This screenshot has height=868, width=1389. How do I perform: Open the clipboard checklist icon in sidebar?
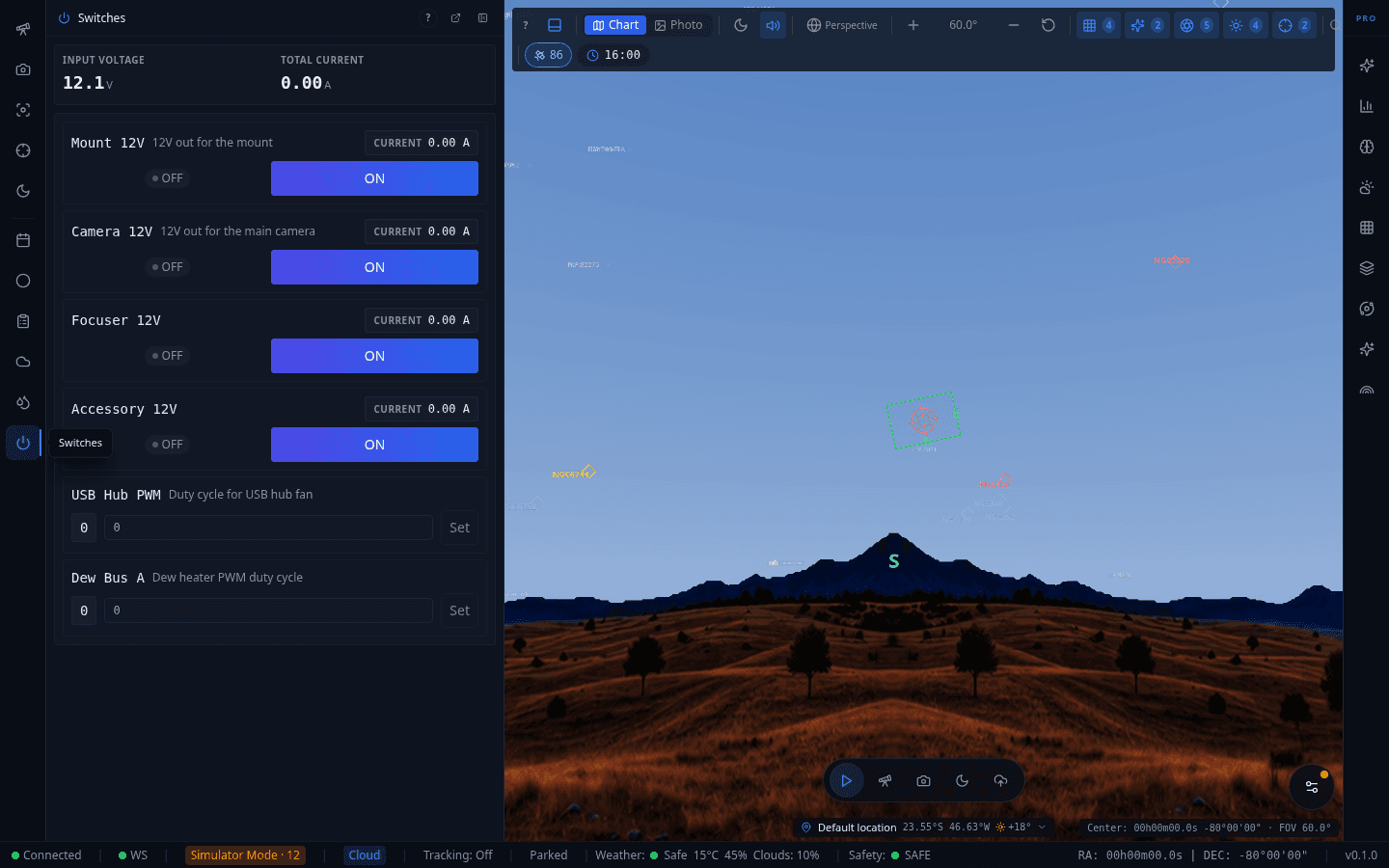(x=23, y=321)
